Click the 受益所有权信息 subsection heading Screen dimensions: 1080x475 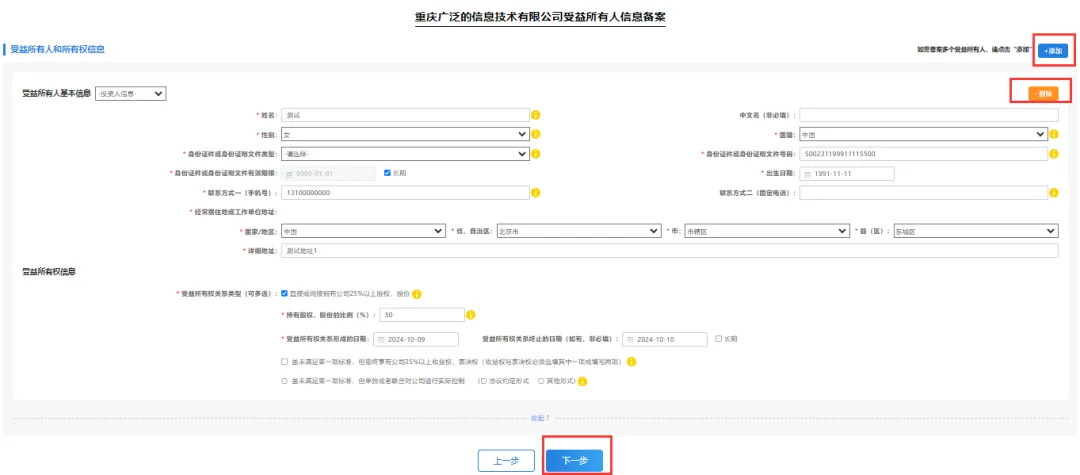[49, 272]
